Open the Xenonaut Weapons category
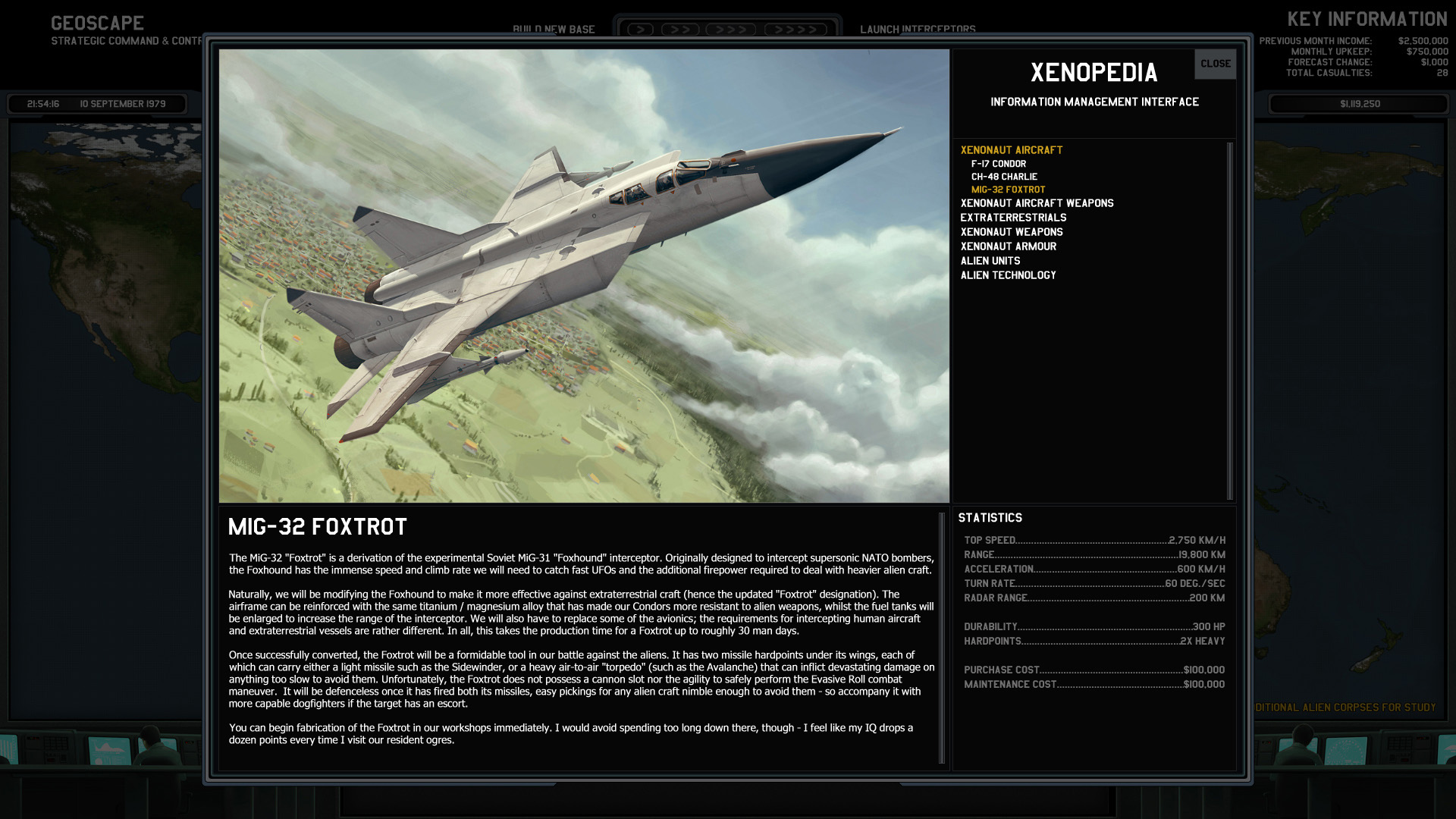This screenshot has height=819, width=1456. [1012, 231]
